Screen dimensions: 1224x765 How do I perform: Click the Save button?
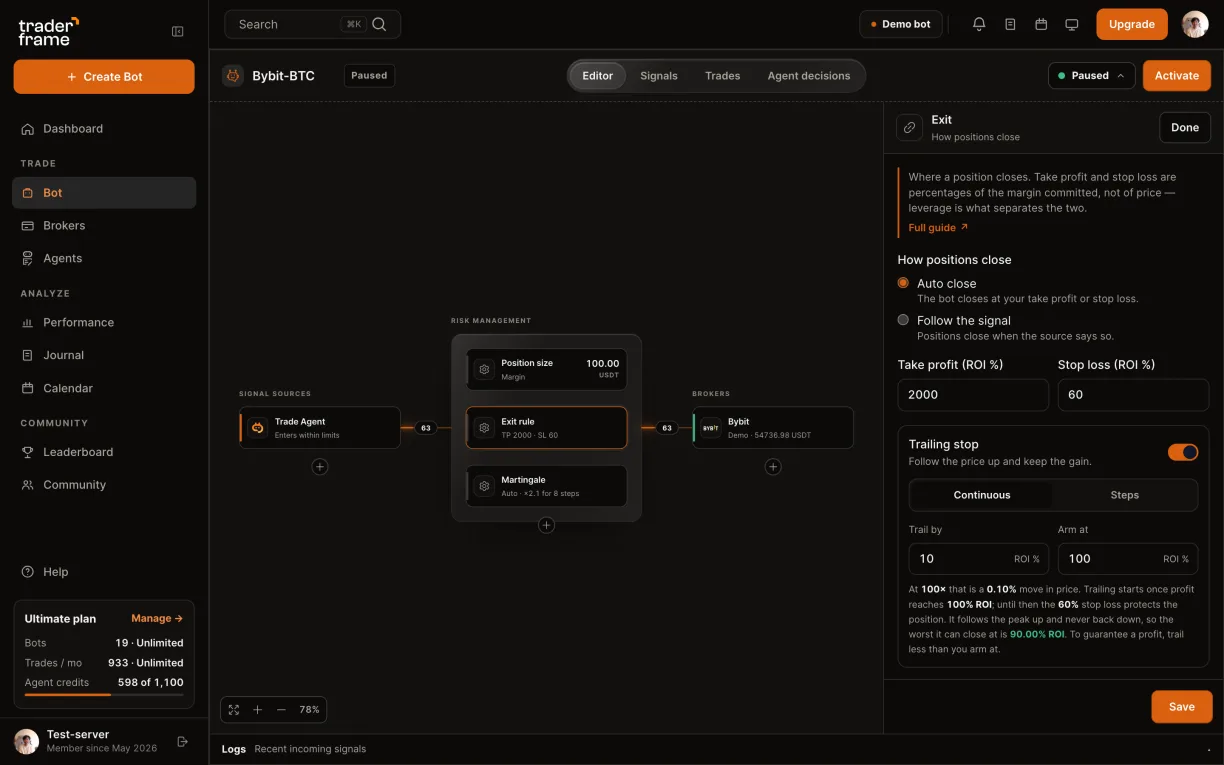click(x=1182, y=706)
